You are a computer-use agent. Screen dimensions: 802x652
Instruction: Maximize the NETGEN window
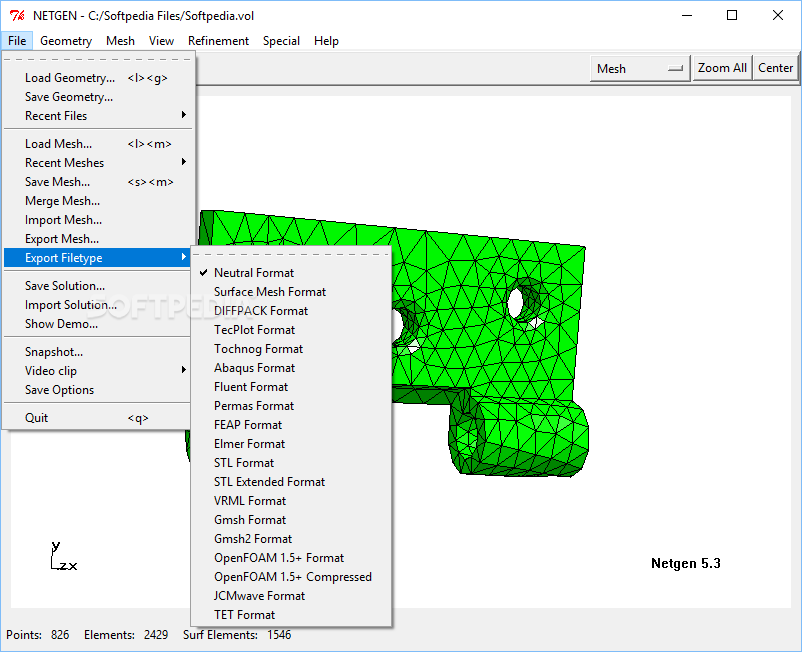[732, 15]
